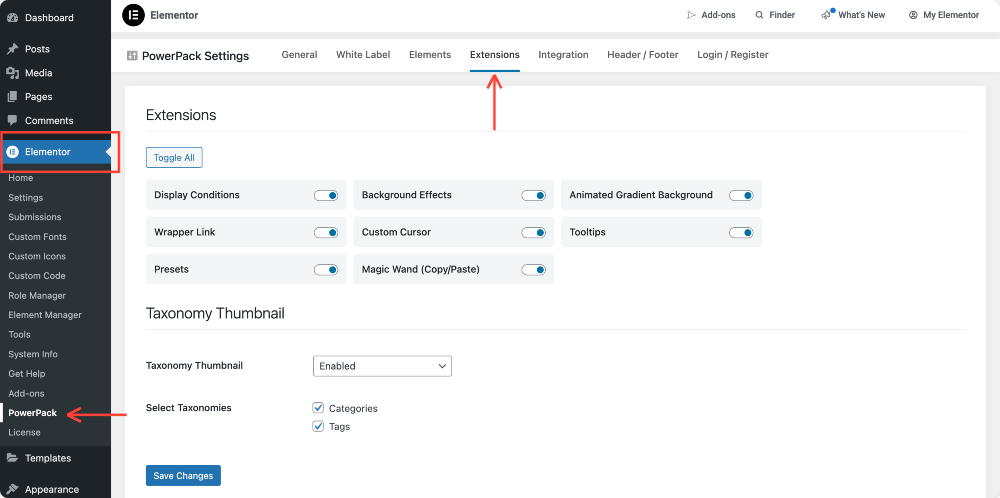The height and width of the screenshot is (498, 1000).
Task: Open Submissions submenu item
Action: click(34, 217)
